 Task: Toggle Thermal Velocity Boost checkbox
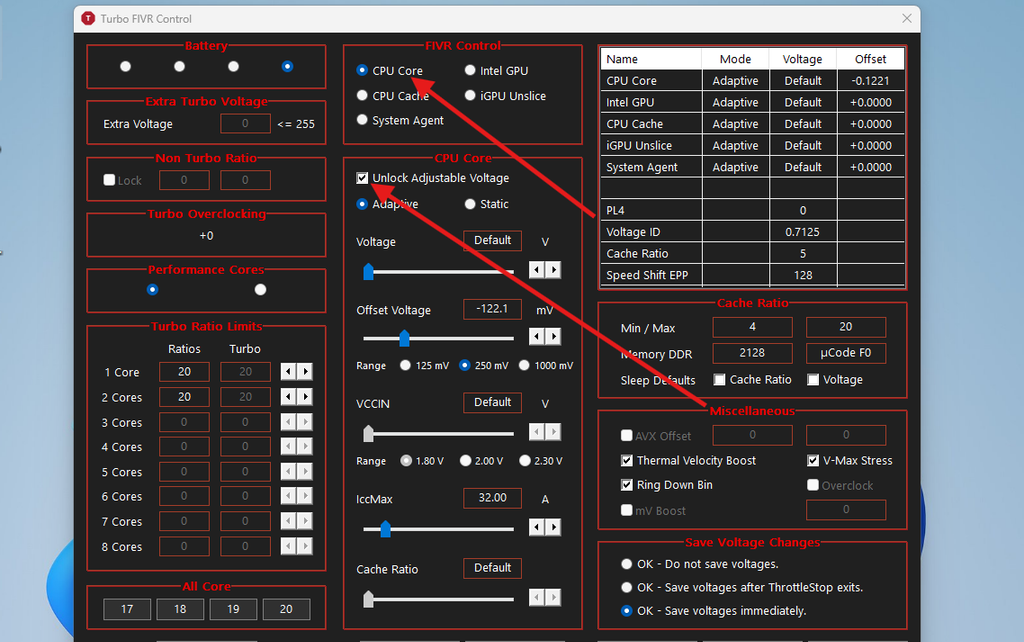pos(626,460)
